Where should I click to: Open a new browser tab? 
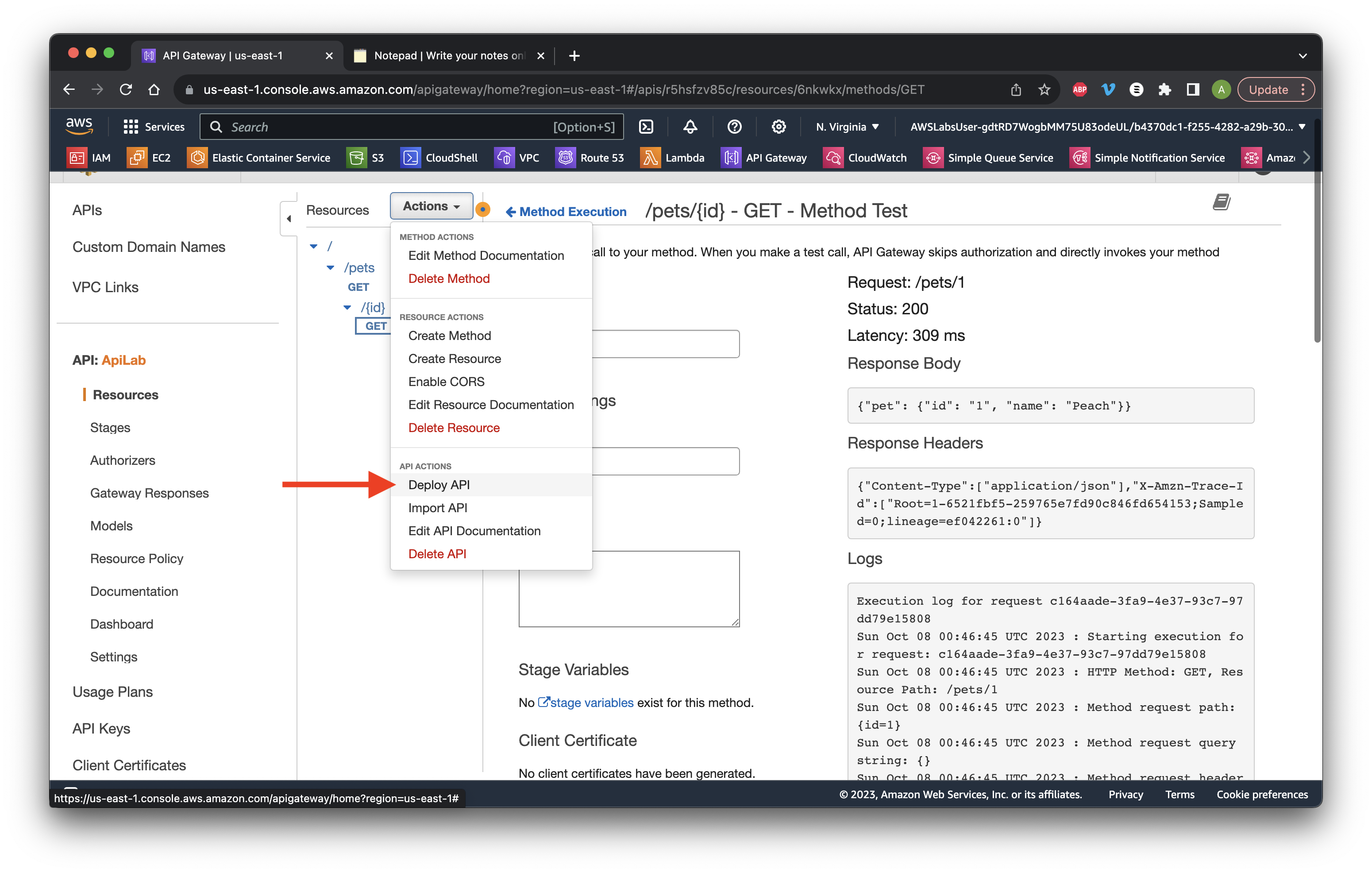click(x=574, y=56)
